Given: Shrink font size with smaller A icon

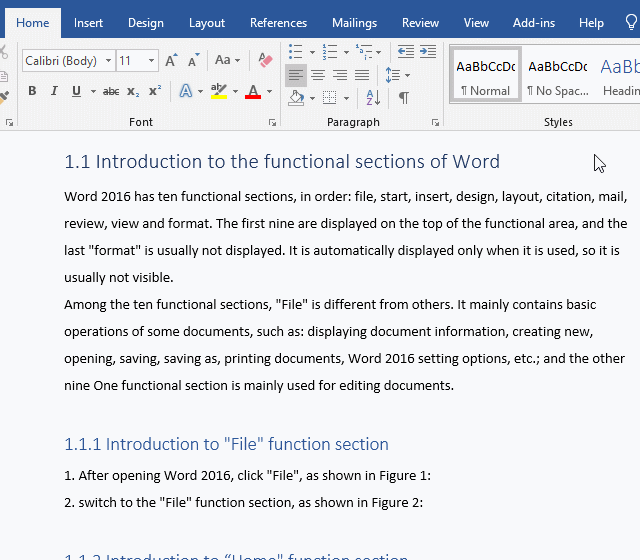Looking at the screenshot, I should point(193,60).
